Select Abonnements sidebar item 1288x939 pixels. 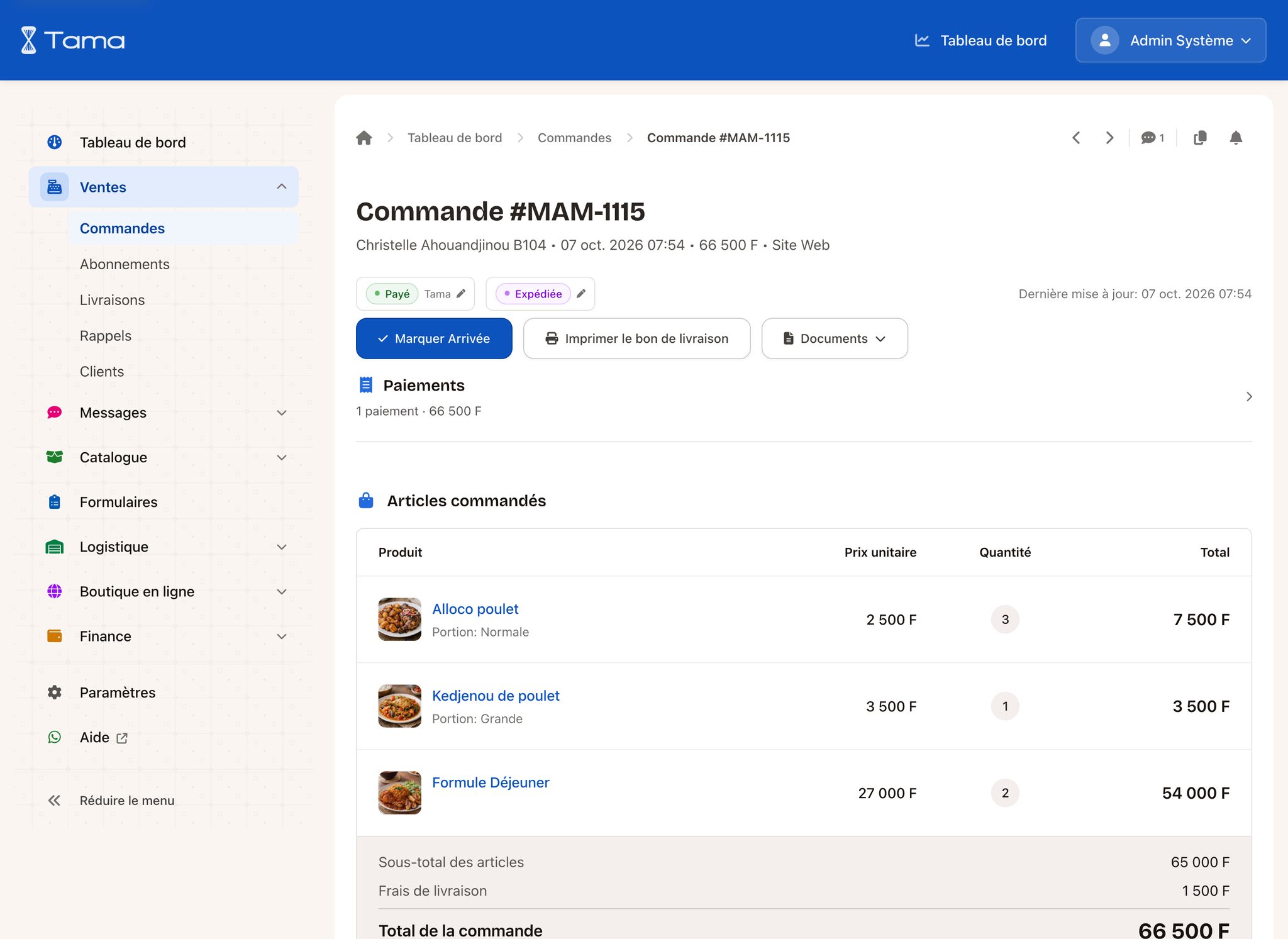coord(125,264)
